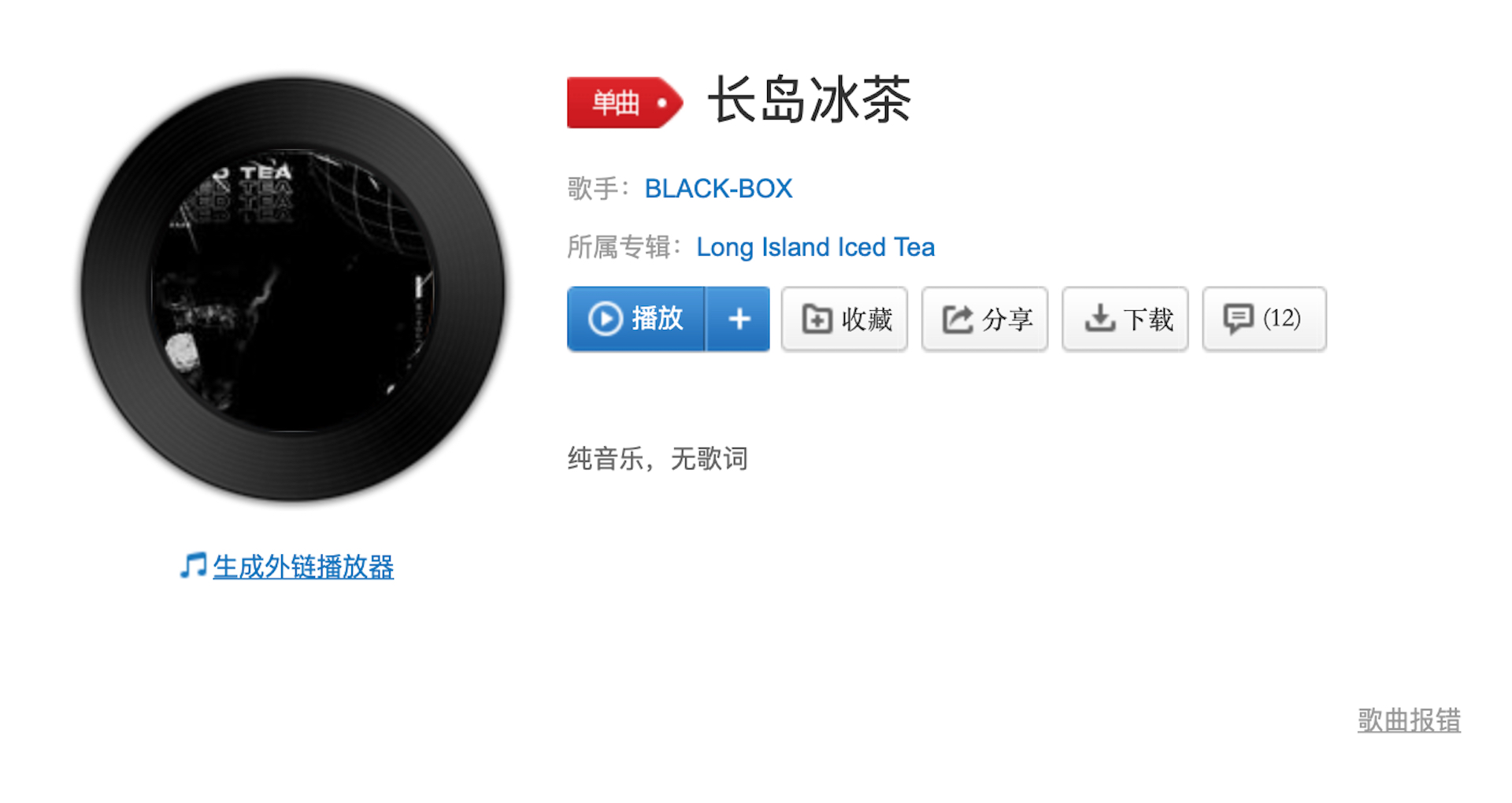Add song to playlist with plus icon
Image resolution: width=1512 pixels, height=803 pixels.
pyautogui.click(x=739, y=319)
